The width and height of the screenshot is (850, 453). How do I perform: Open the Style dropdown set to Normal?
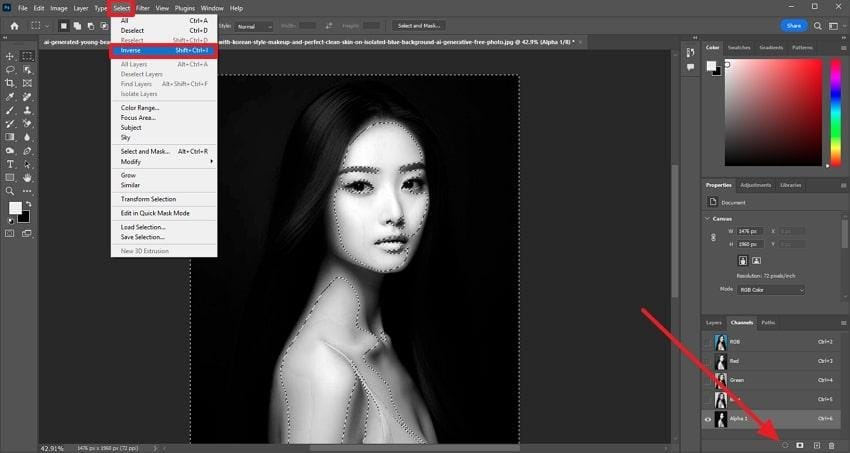coord(254,27)
